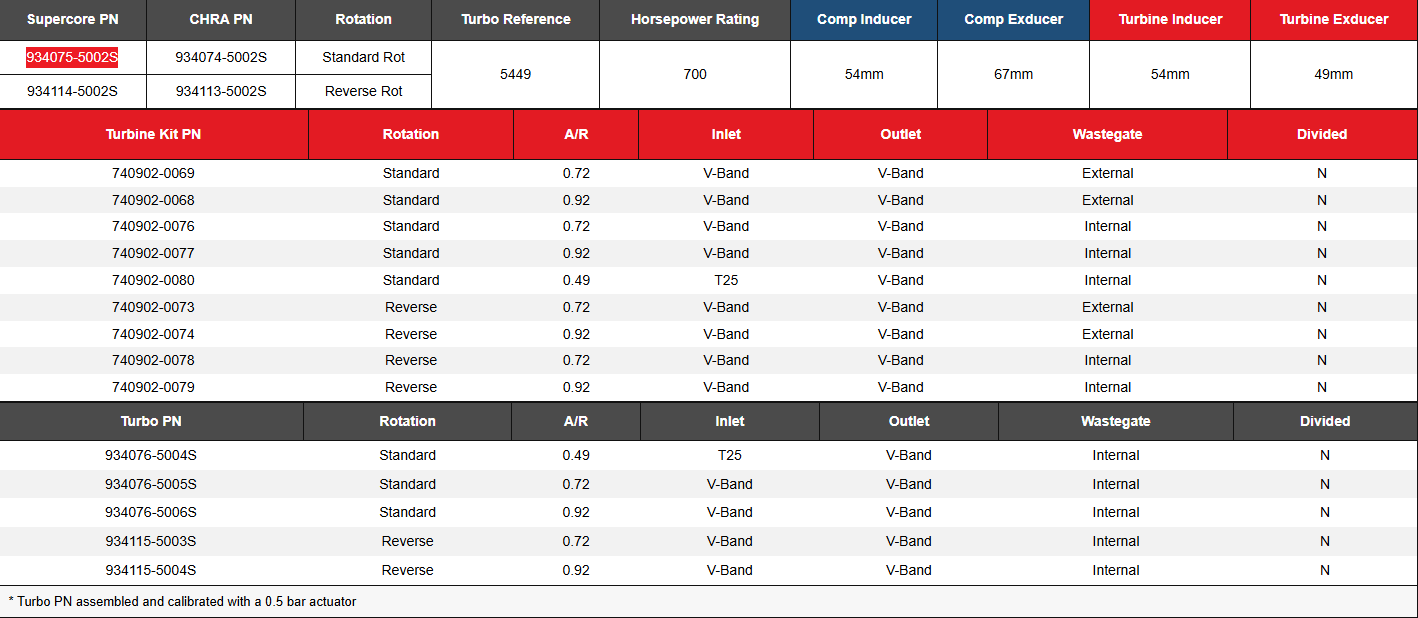Click turbine kit number 740902-0074
1418x618 pixels.
point(153,334)
